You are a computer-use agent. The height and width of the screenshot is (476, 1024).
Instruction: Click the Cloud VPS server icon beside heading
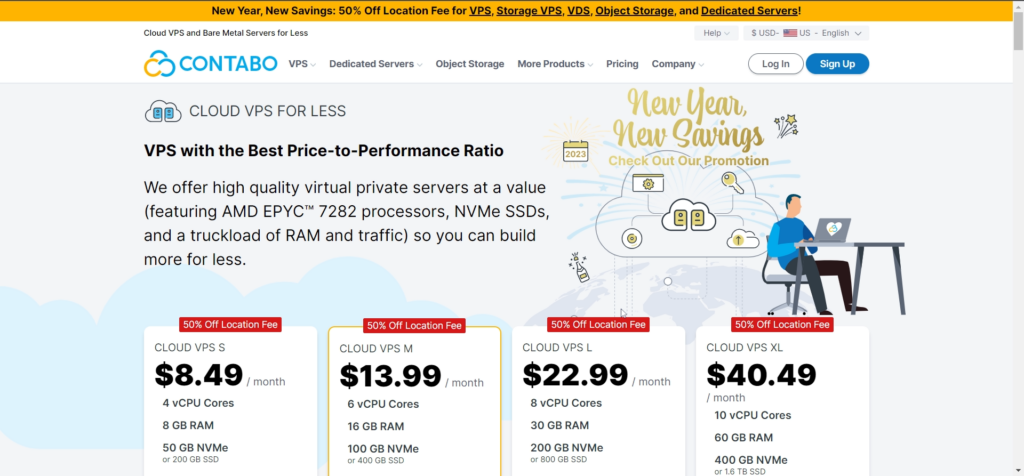tap(163, 112)
